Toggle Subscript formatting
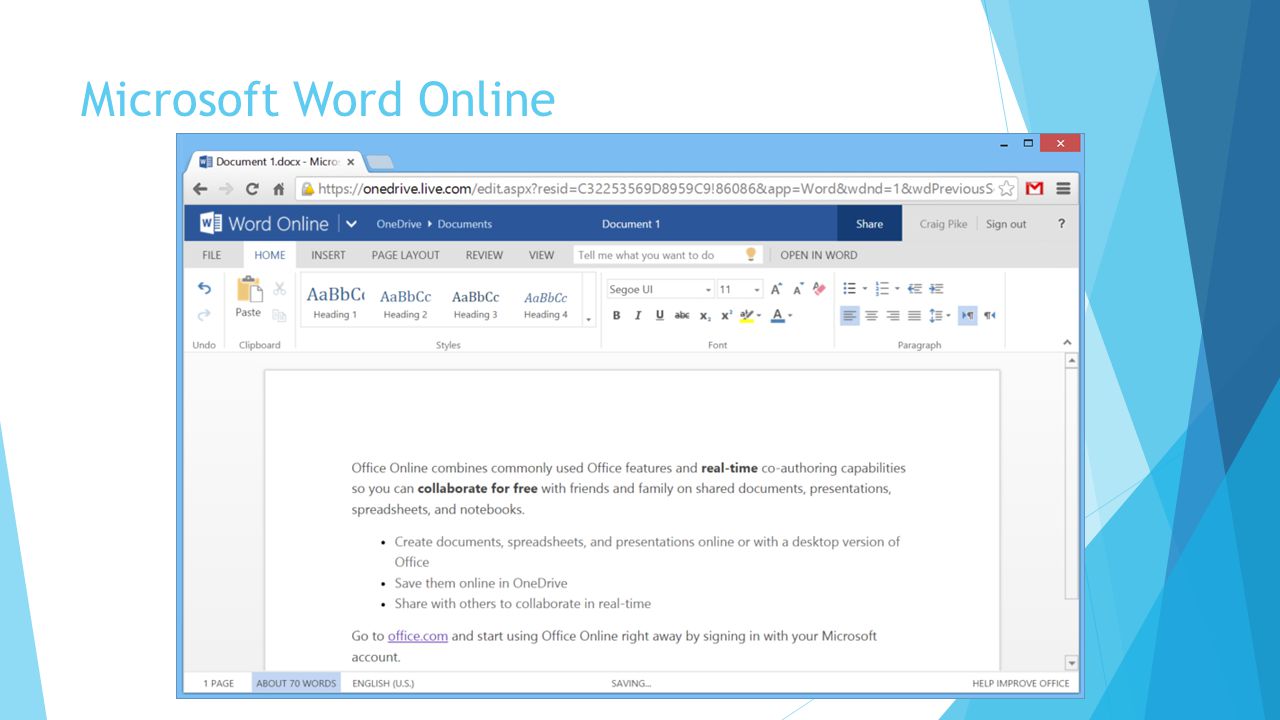Viewport: 1280px width, 720px height. (705, 316)
